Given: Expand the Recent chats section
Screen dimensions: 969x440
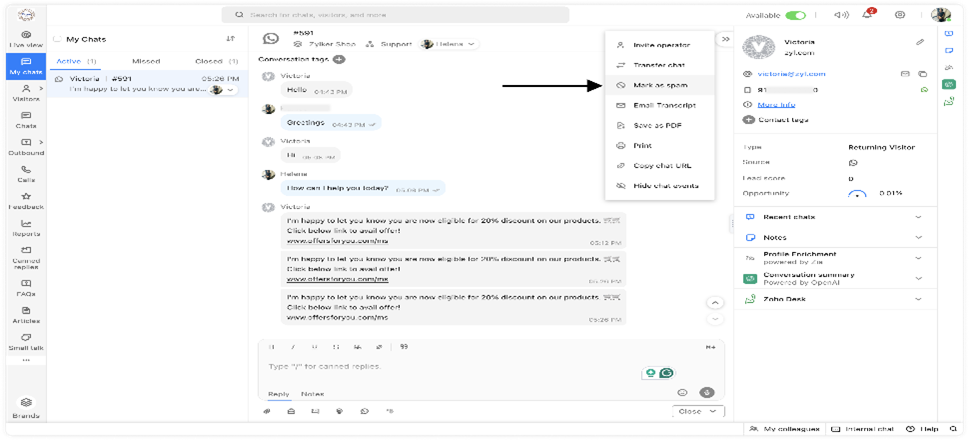Looking at the screenshot, I should point(918,217).
